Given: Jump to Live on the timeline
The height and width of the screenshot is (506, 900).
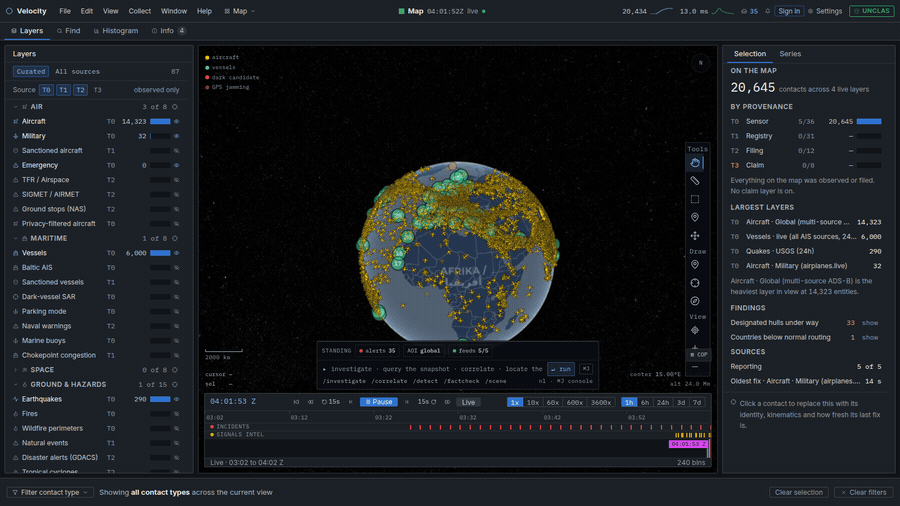Looking at the screenshot, I should click(468, 402).
